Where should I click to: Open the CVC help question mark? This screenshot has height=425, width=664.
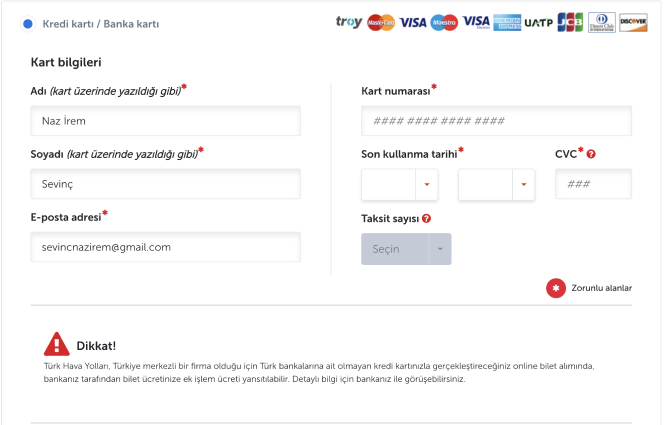click(591, 154)
